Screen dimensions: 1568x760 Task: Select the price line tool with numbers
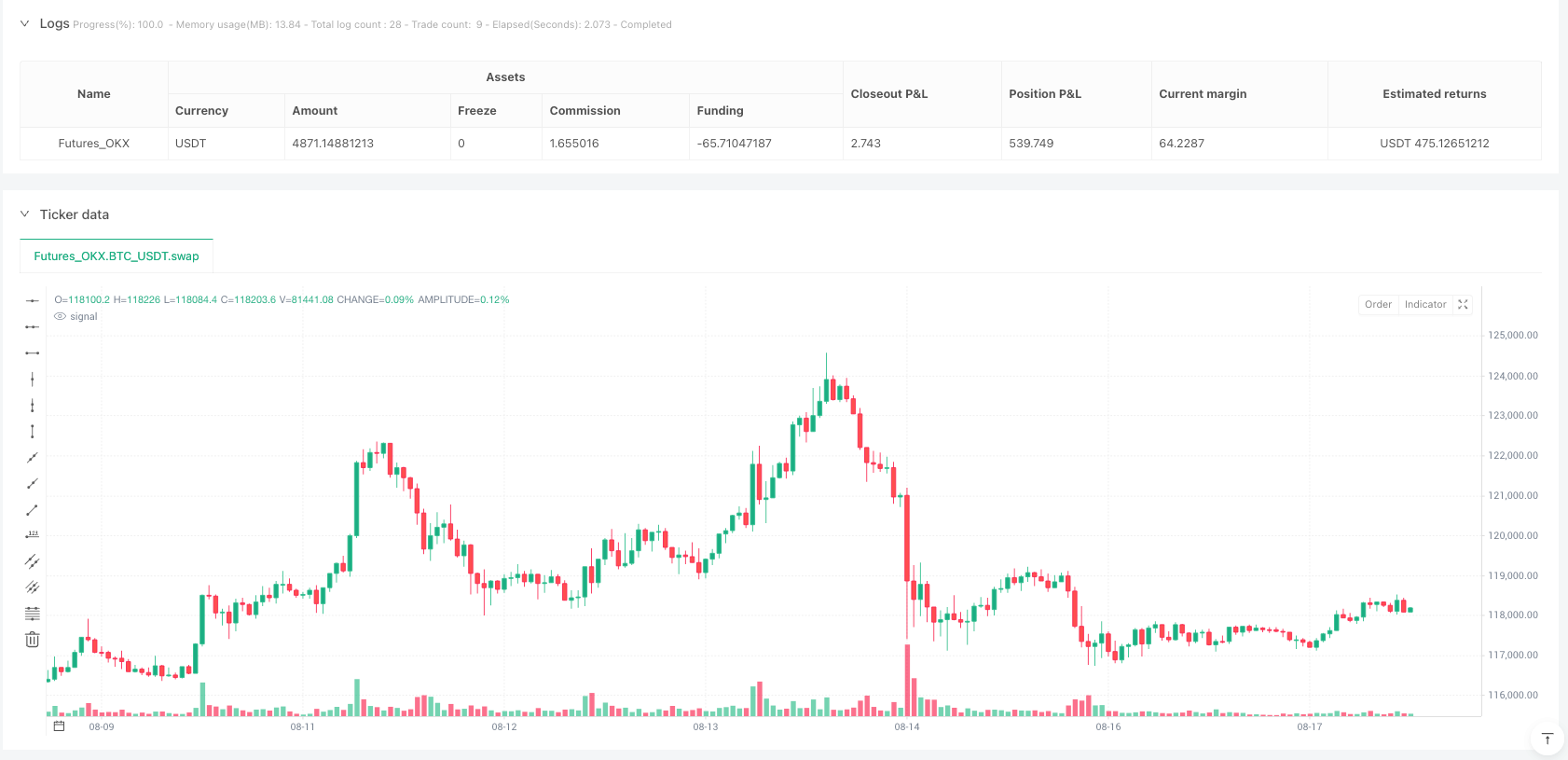[33, 535]
